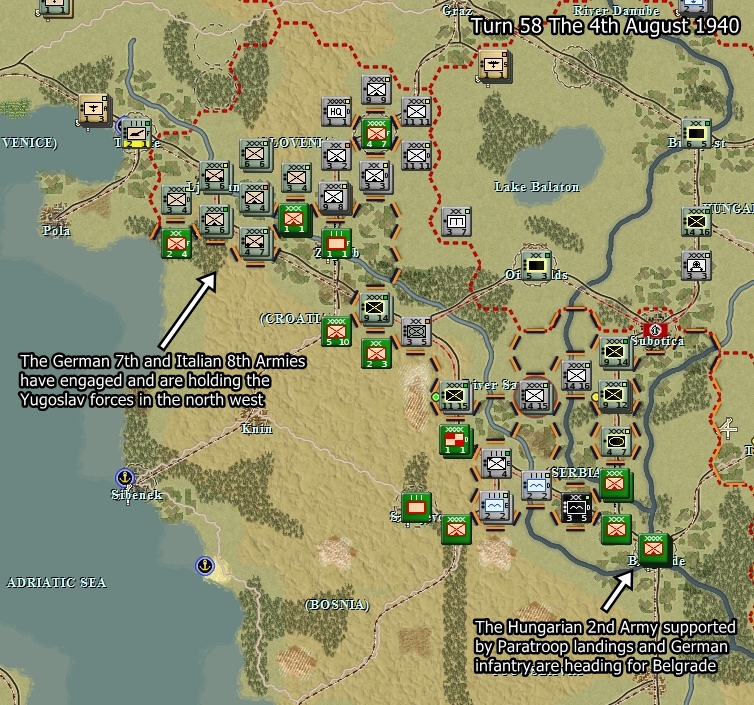The width and height of the screenshot is (754, 705).
Task: Click the green Yugoslav division marked 2 4
Action: [176, 243]
